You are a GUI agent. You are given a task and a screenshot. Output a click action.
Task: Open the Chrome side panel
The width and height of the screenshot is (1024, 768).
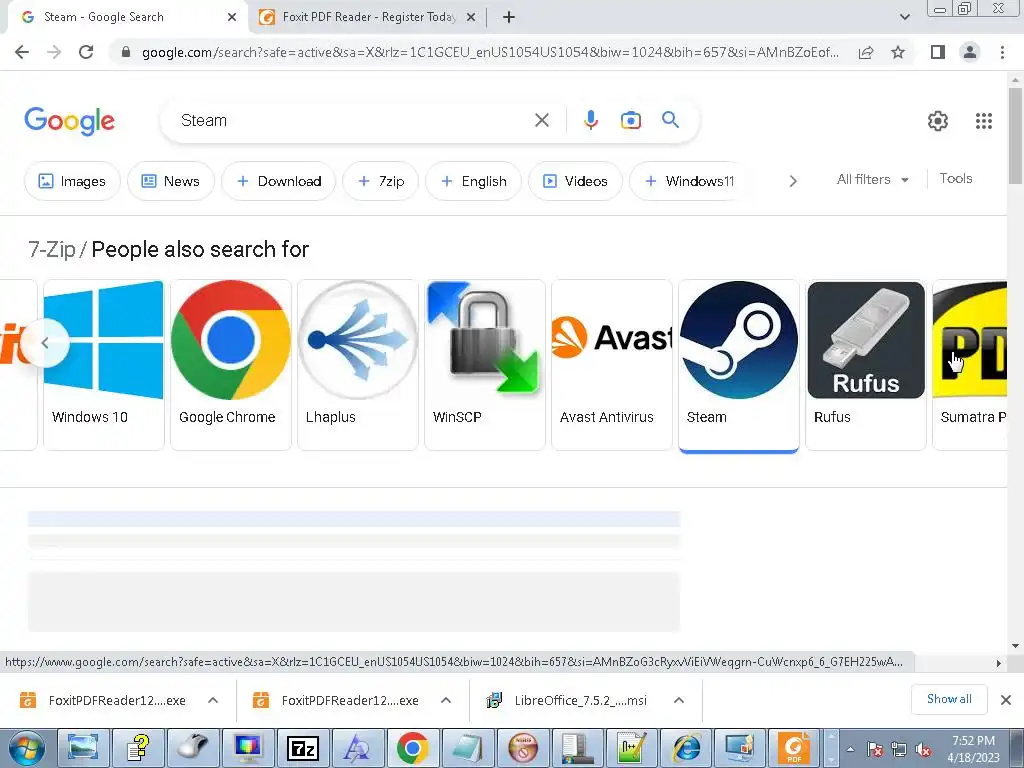pos(938,52)
